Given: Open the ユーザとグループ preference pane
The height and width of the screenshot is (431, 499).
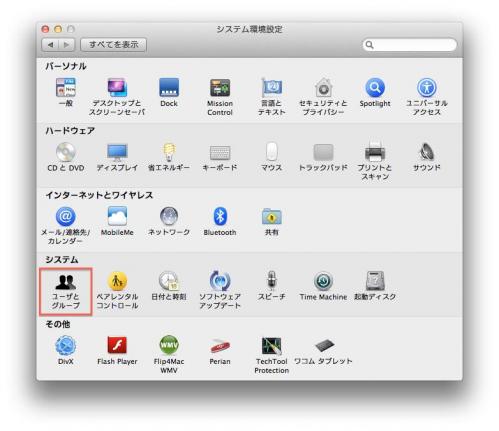Looking at the screenshot, I should point(66,291).
